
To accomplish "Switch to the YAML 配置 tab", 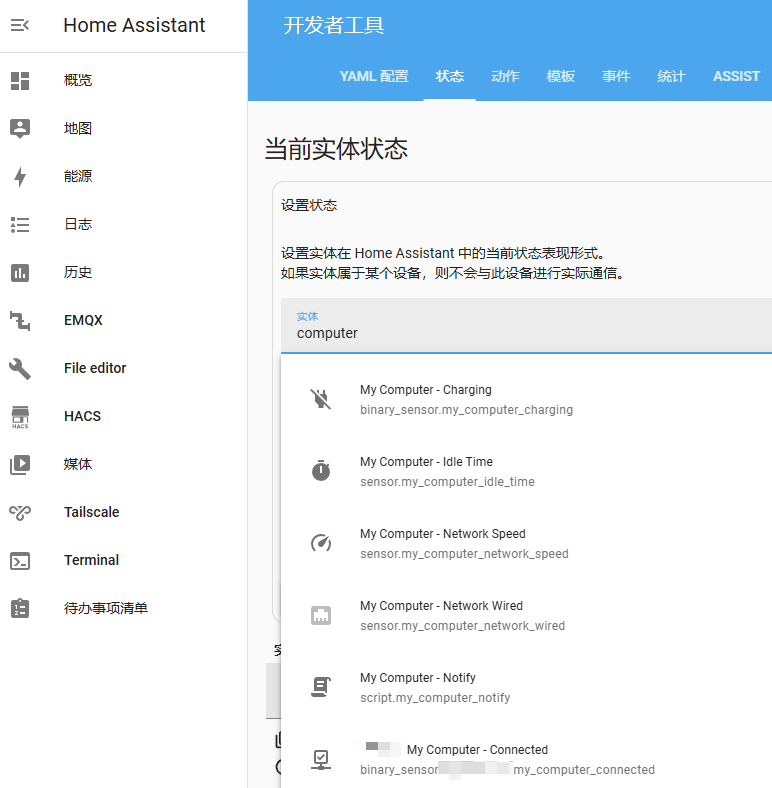I will [x=373, y=77].
